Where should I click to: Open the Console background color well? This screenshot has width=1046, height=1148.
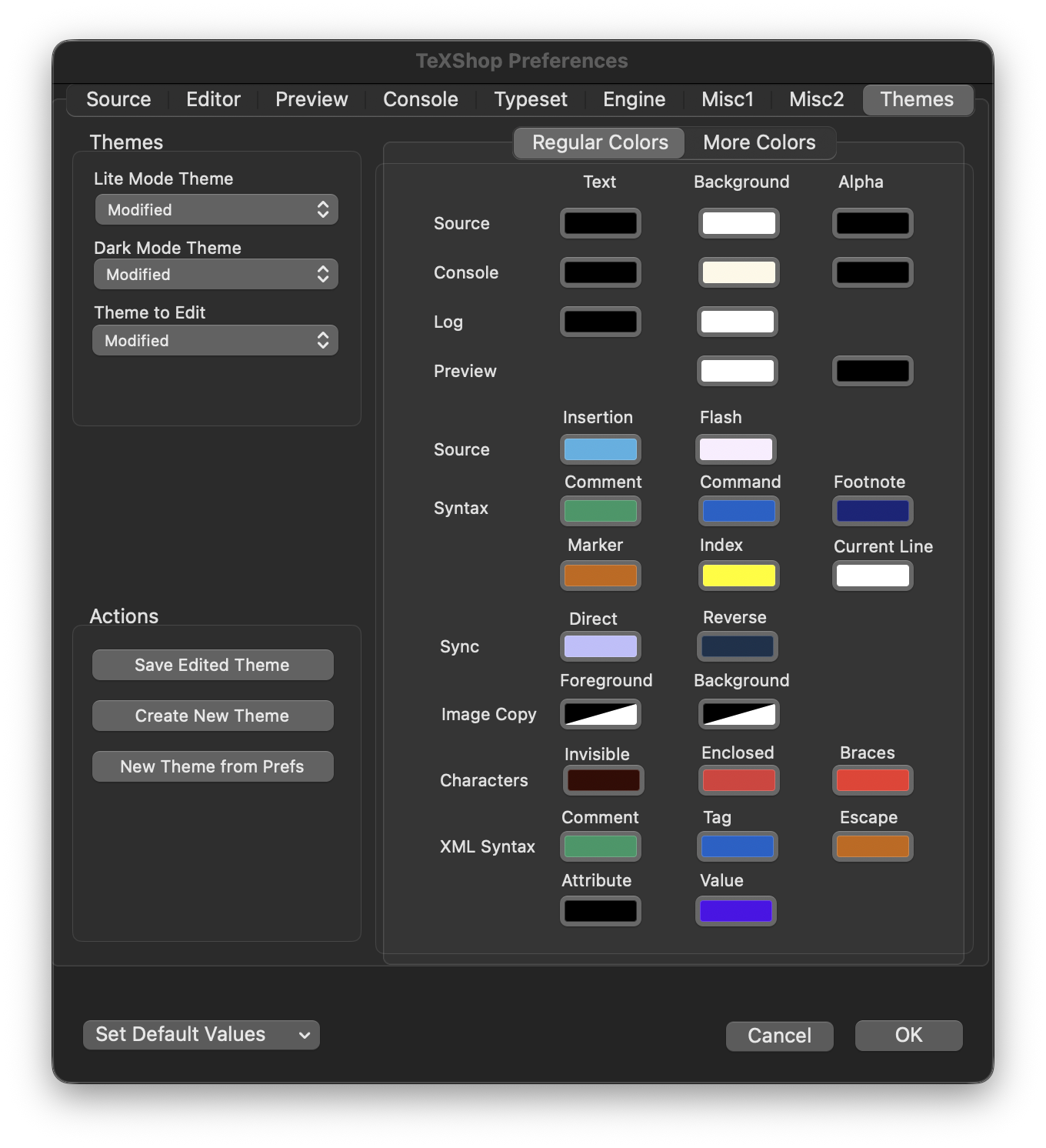(x=738, y=272)
